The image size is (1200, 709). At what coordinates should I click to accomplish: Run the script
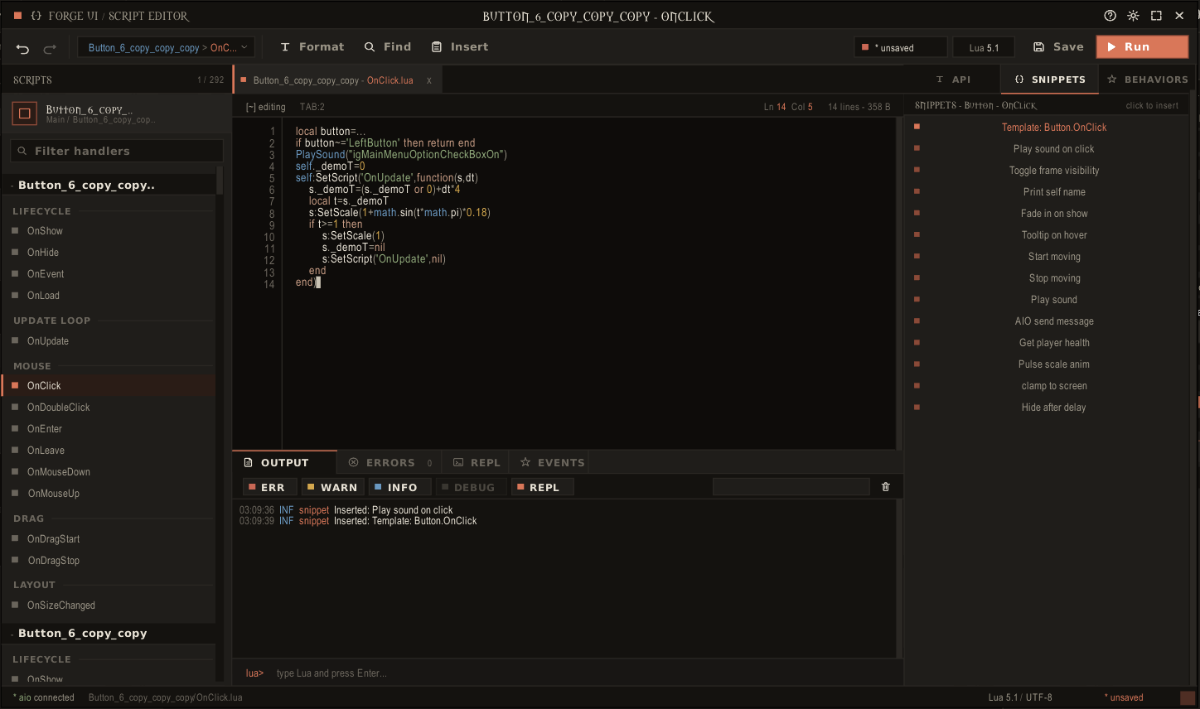coord(1141,47)
